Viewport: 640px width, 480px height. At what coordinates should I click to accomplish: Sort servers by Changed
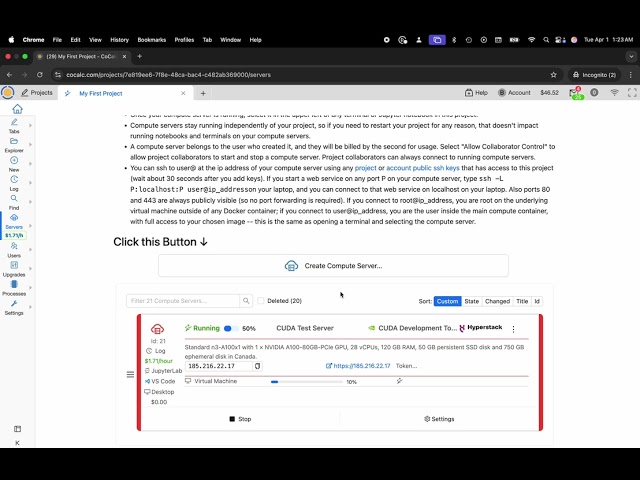(x=497, y=301)
